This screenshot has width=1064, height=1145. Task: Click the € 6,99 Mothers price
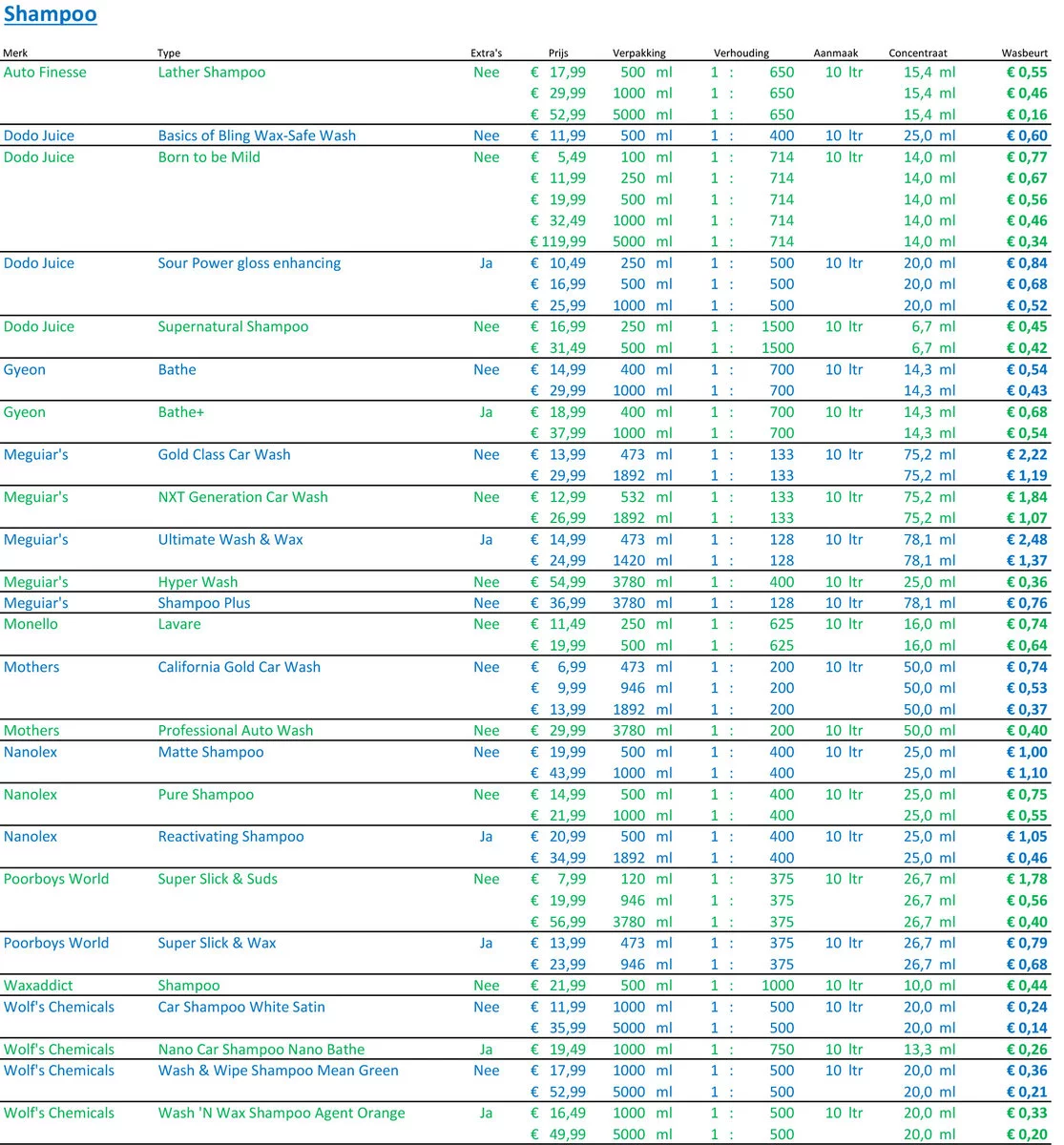coord(558,667)
